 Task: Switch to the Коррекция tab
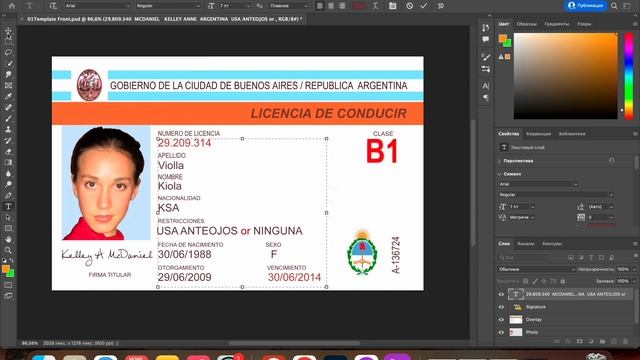[538, 134]
